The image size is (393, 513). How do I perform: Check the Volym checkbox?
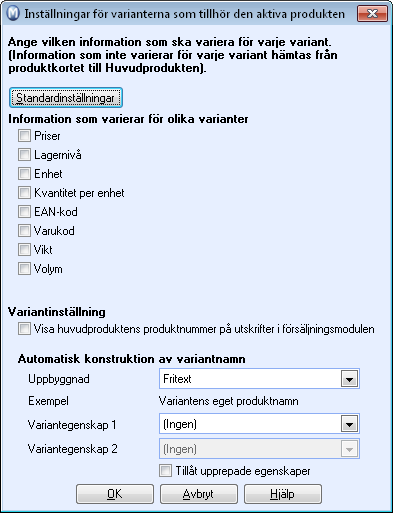click(x=24, y=269)
